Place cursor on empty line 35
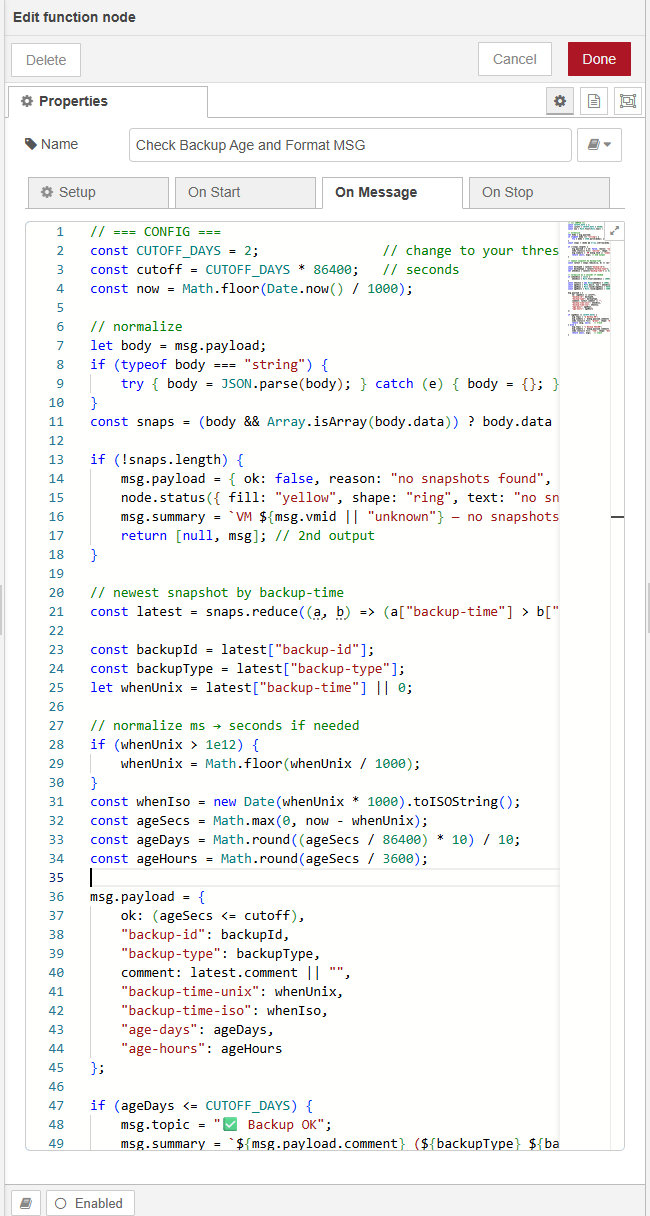Screen dimensions: 650x1216 [300, 877]
